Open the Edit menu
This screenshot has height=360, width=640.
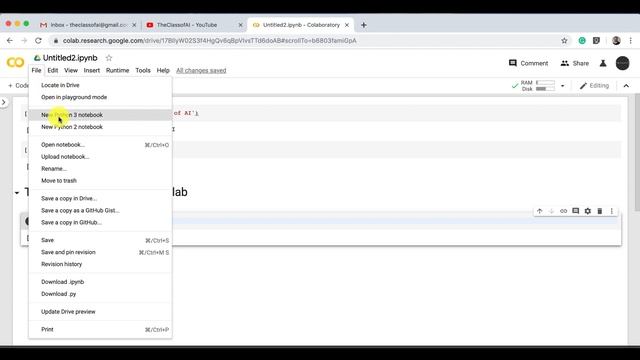[x=53, y=70]
